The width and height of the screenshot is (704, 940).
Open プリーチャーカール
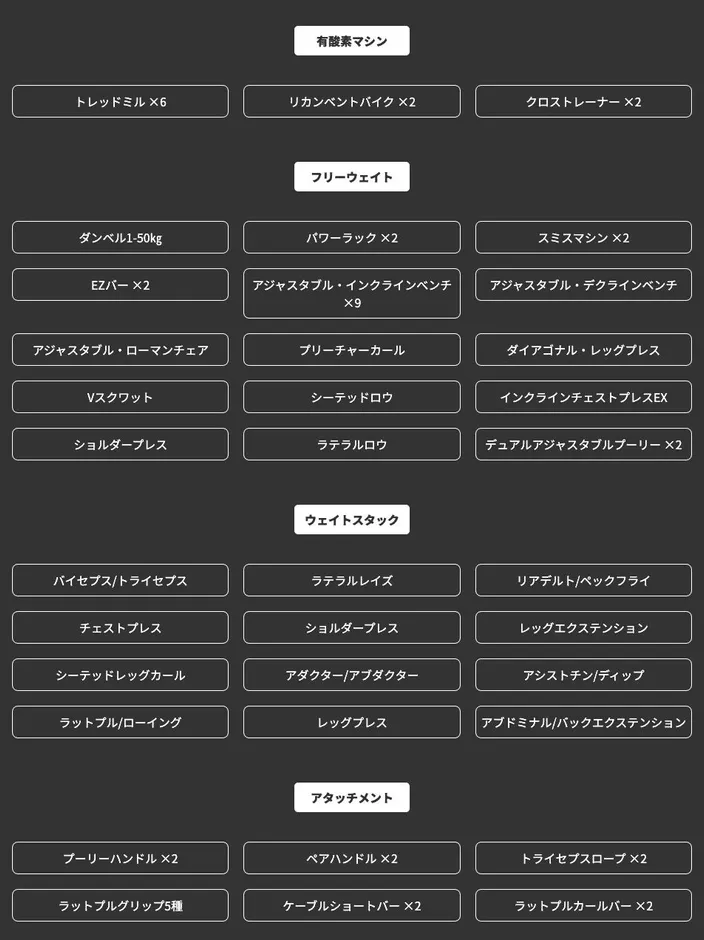[x=352, y=349]
